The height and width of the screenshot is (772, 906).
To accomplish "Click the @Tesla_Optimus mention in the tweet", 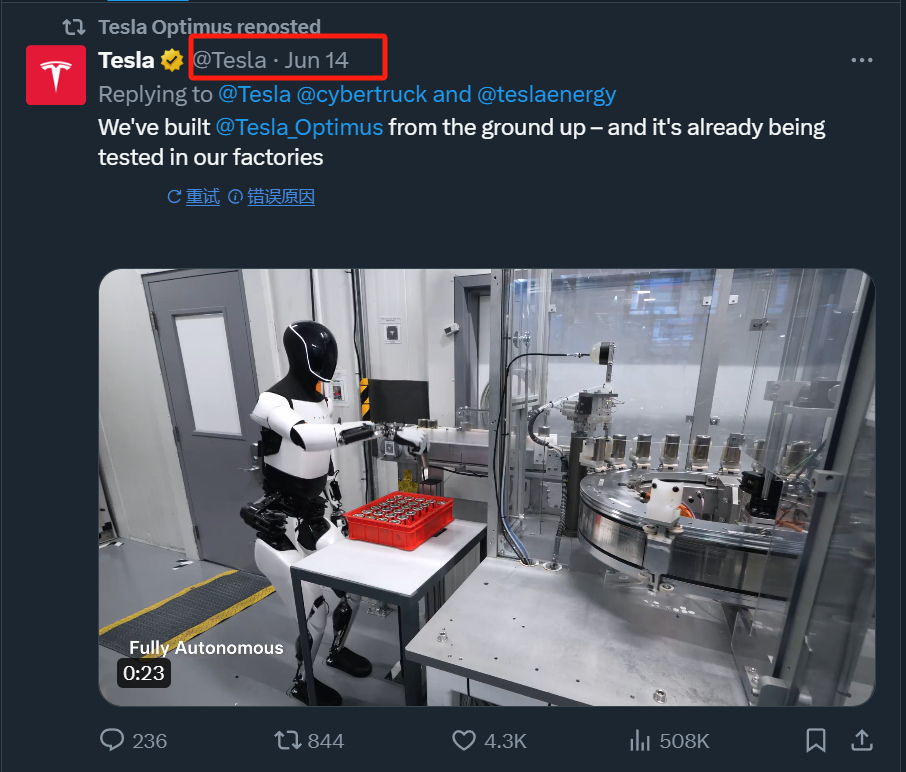I will point(300,128).
